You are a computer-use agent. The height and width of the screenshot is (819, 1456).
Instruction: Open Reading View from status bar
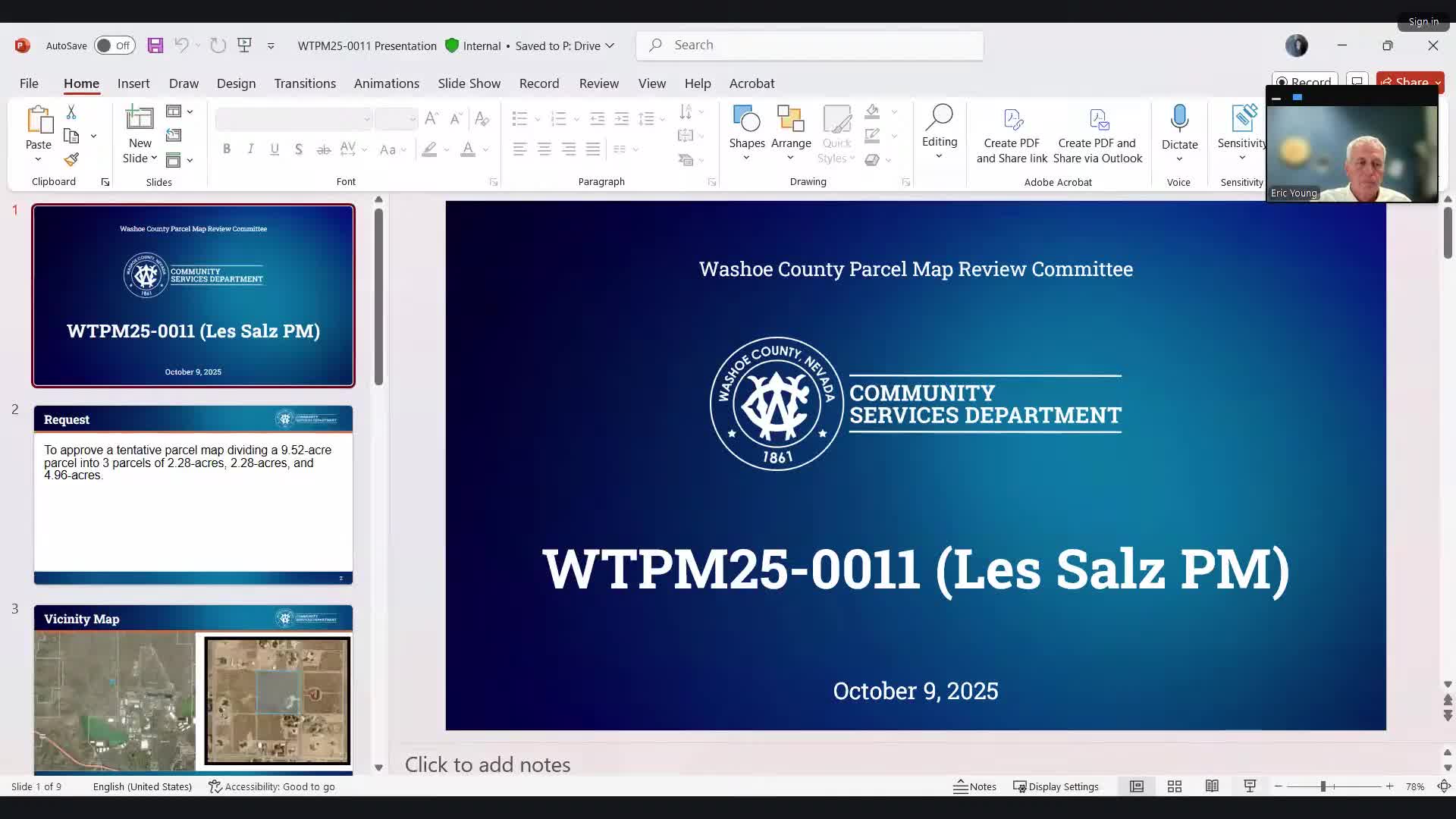pyautogui.click(x=1212, y=786)
